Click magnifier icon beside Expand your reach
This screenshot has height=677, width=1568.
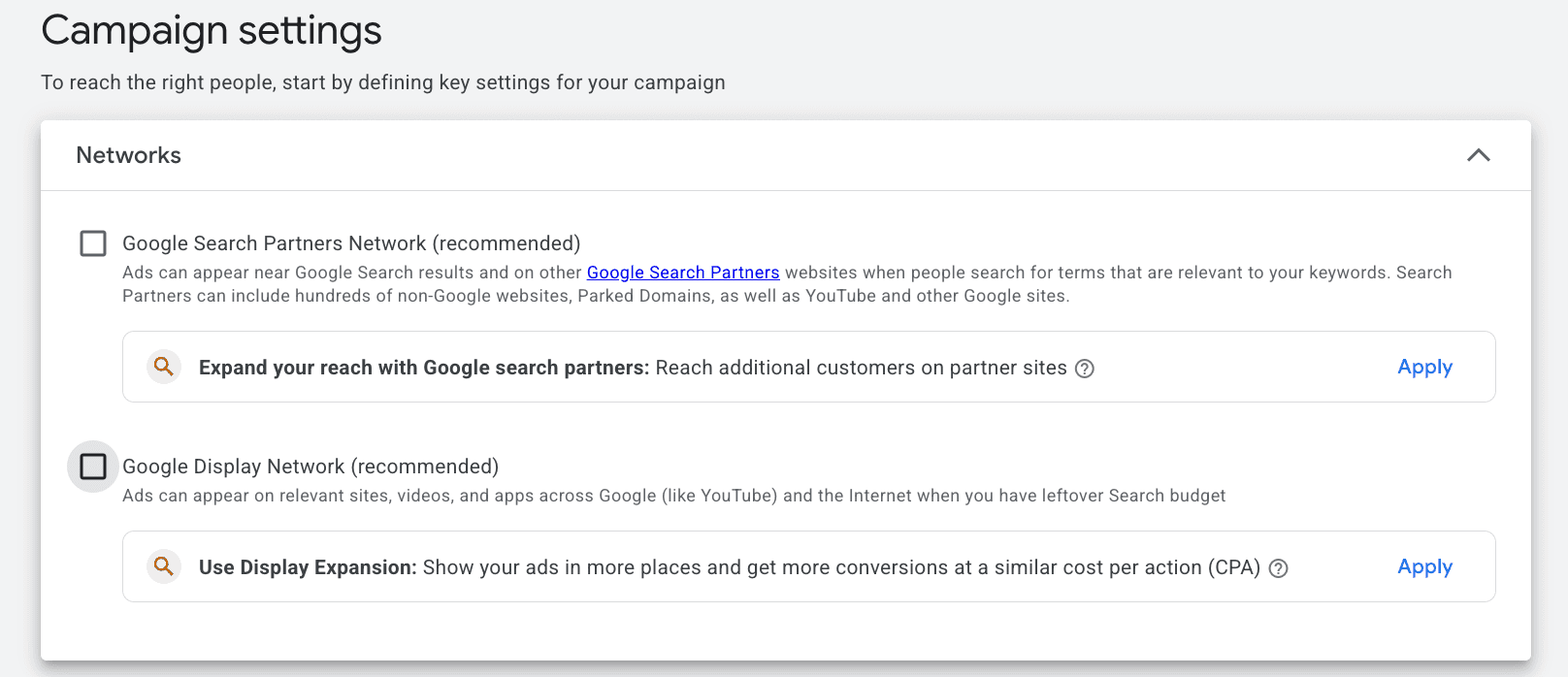[x=164, y=367]
